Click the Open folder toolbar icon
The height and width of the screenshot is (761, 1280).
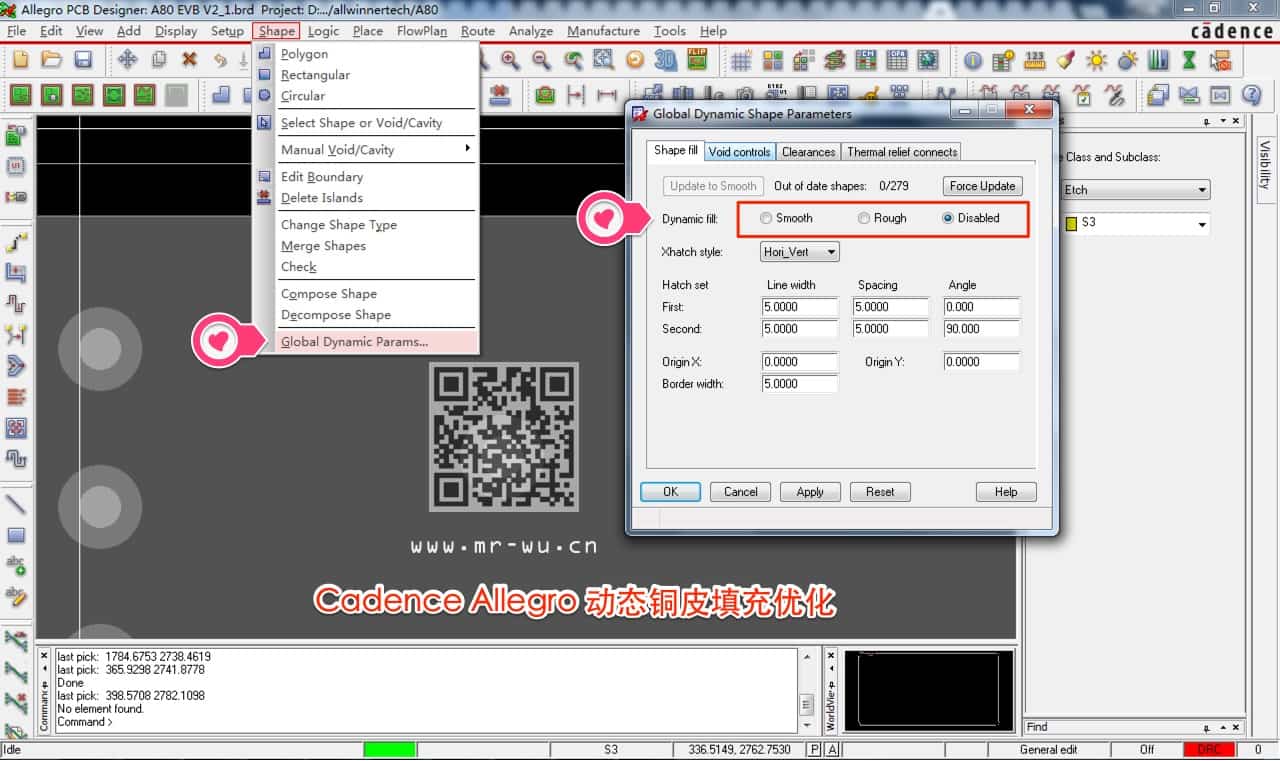(52, 60)
